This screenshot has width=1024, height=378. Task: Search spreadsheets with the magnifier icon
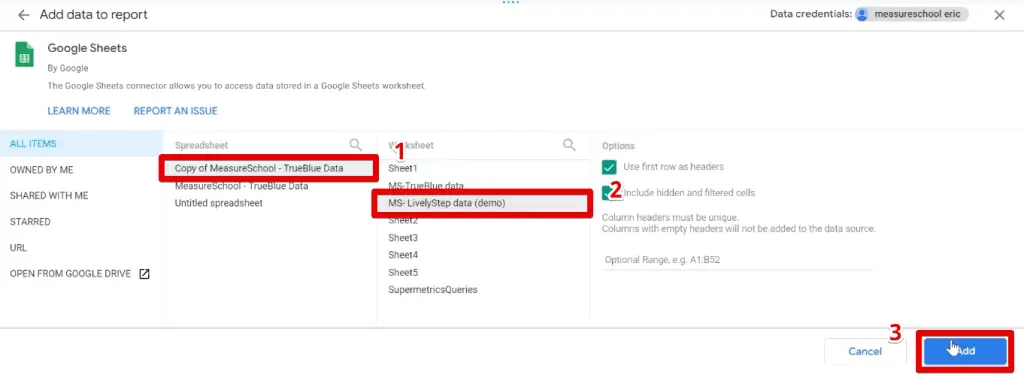click(x=355, y=145)
